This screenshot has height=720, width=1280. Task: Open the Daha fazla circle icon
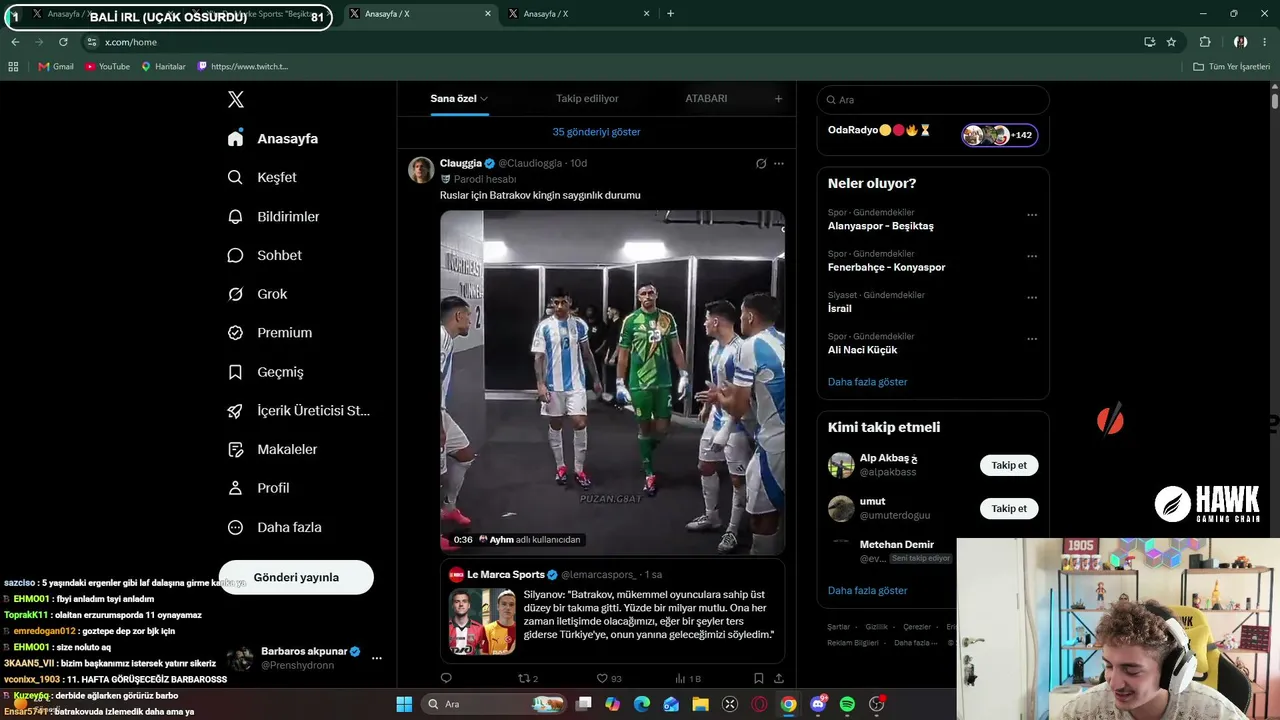click(236, 528)
